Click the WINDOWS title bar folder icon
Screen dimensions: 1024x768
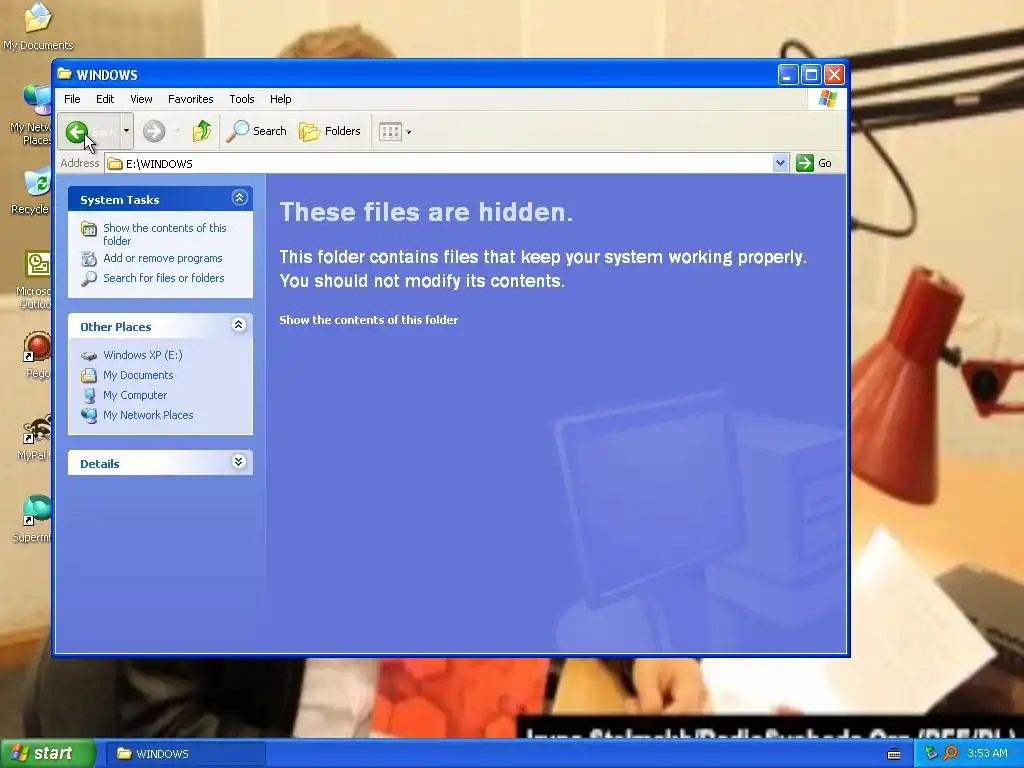[x=64, y=74]
